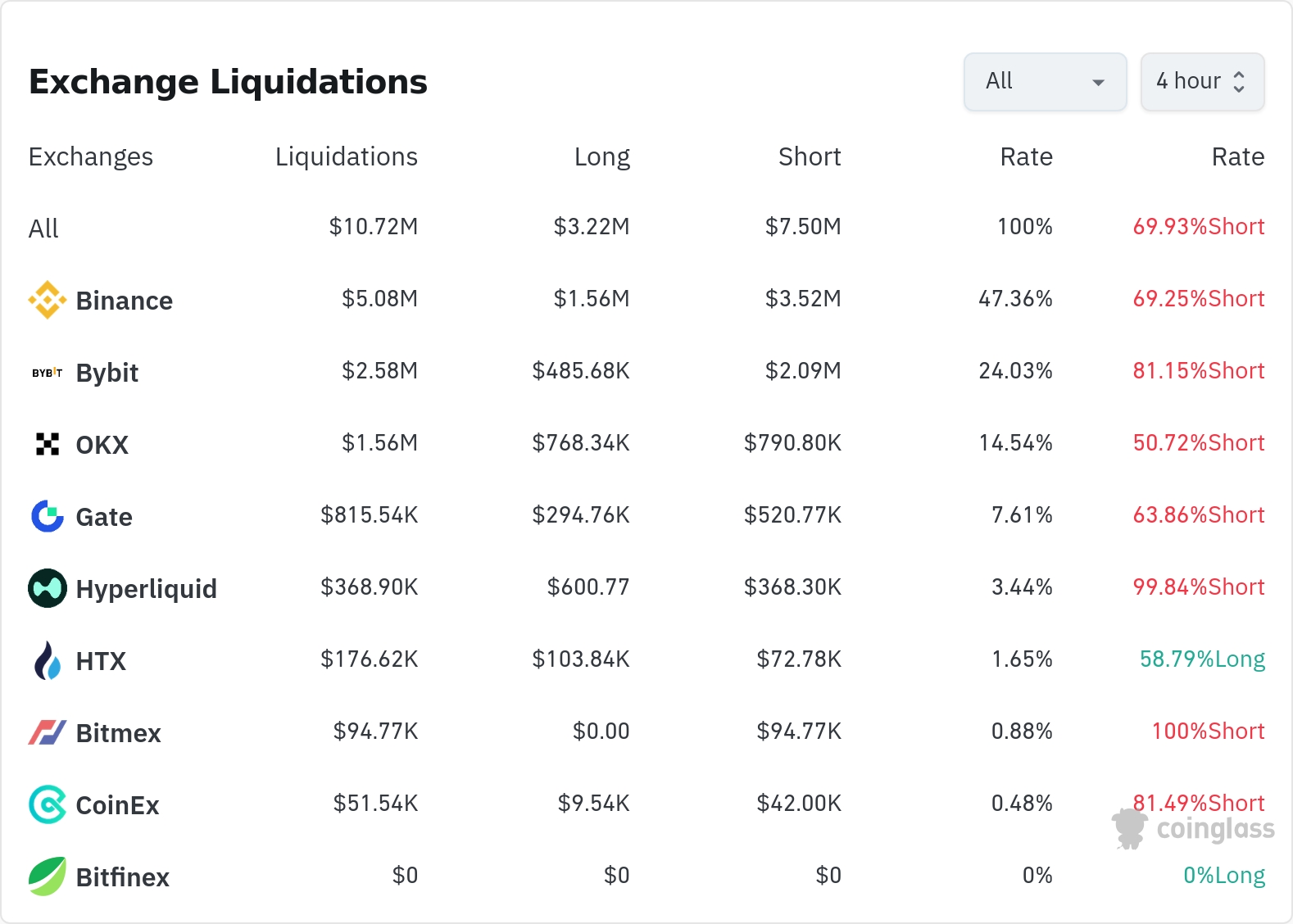The height and width of the screenshot is (924, 1293).
Task: Open the Binance exchange name link
Action: [x=124, y=301]
